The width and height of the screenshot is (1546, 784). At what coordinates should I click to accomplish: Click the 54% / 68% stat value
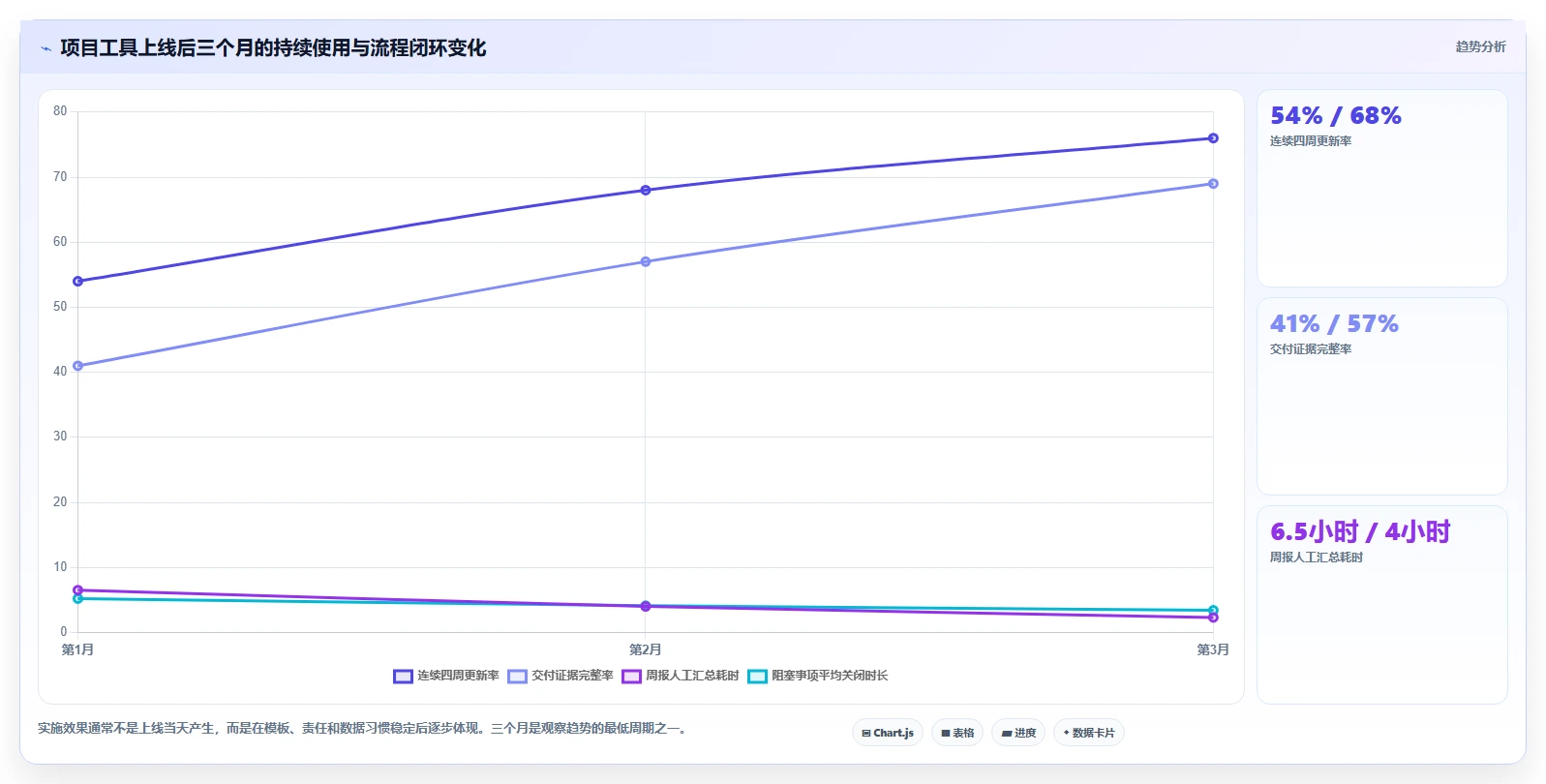click(x=1336, y=116)
